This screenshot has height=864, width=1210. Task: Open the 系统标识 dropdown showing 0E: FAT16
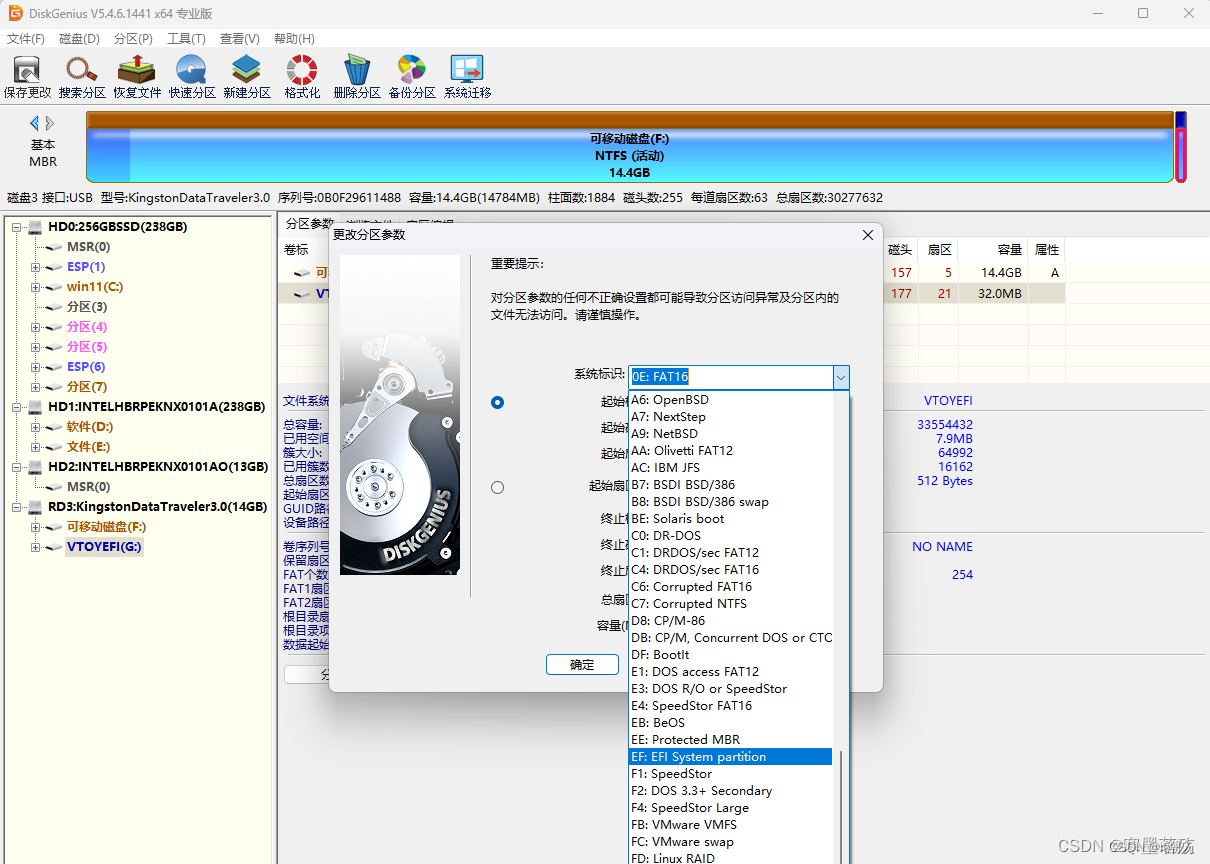point(841,377)
